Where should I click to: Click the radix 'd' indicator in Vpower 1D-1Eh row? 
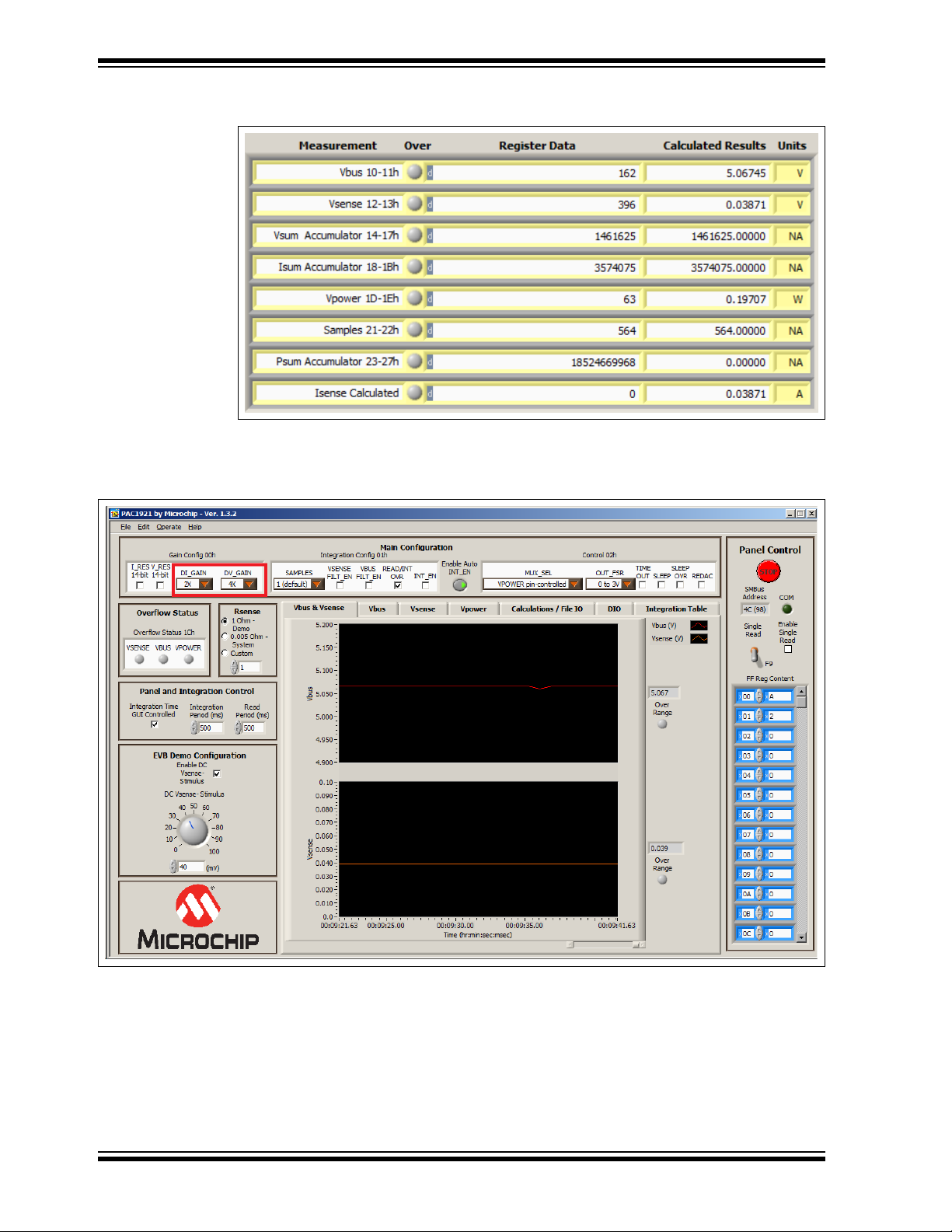[x=430, y=298]
